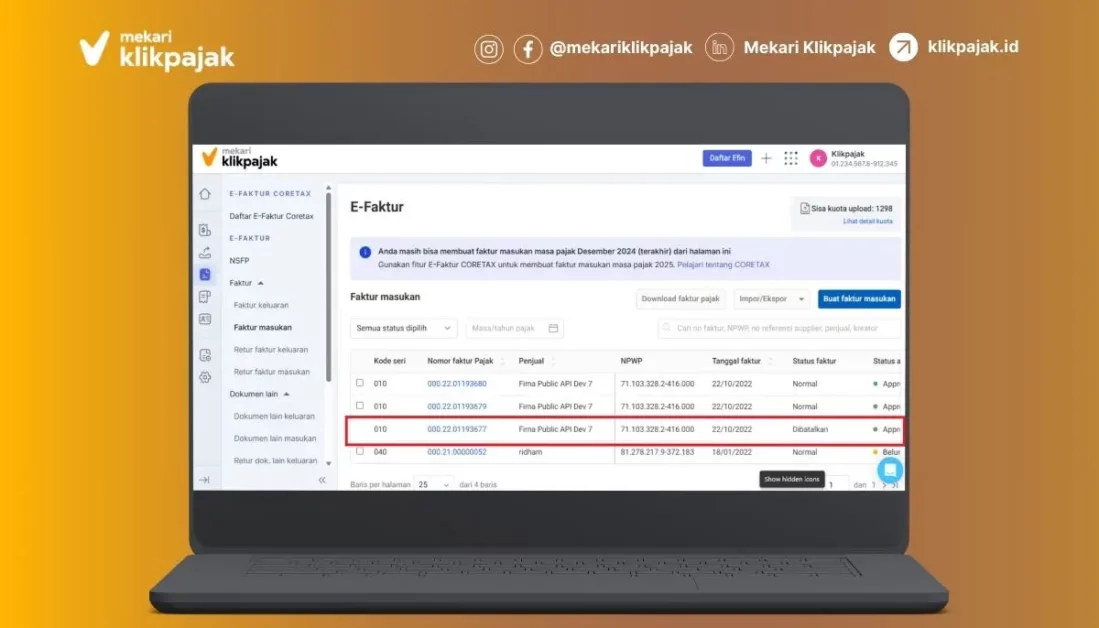Click NPWP cell 81.278.217.9-372.183

(657, 452)
